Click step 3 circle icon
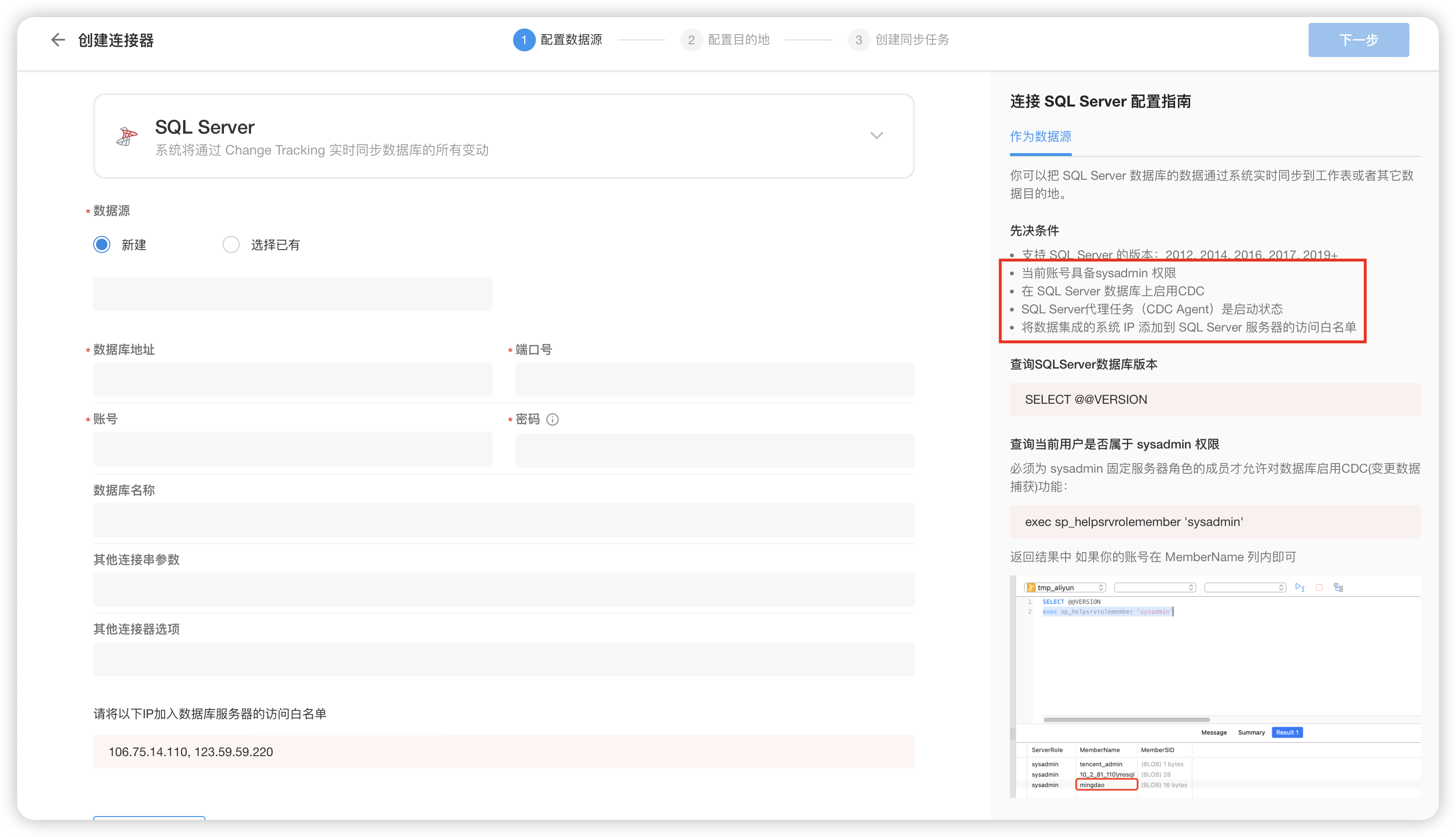This screenshot has height=837, width=1456. click(858, 39)
